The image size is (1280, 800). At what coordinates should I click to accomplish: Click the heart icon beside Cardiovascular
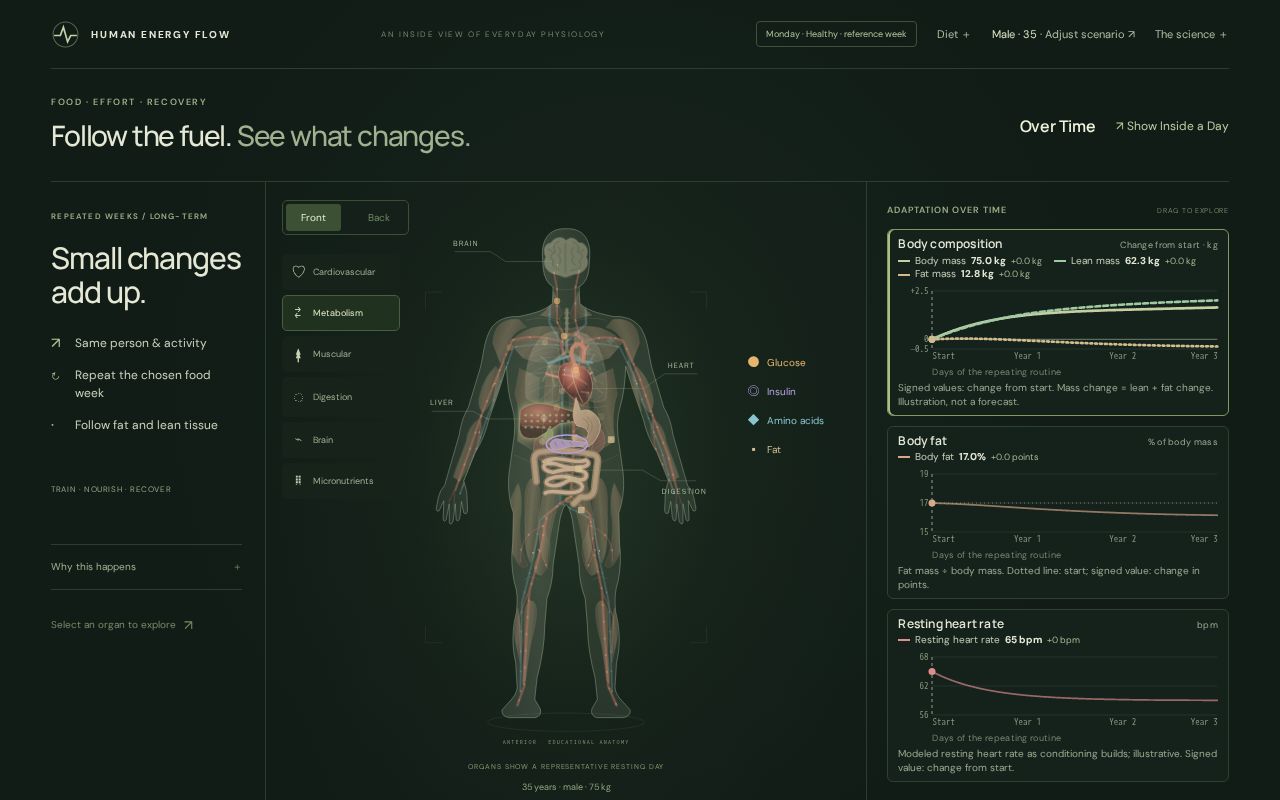(x=298, y=272)
